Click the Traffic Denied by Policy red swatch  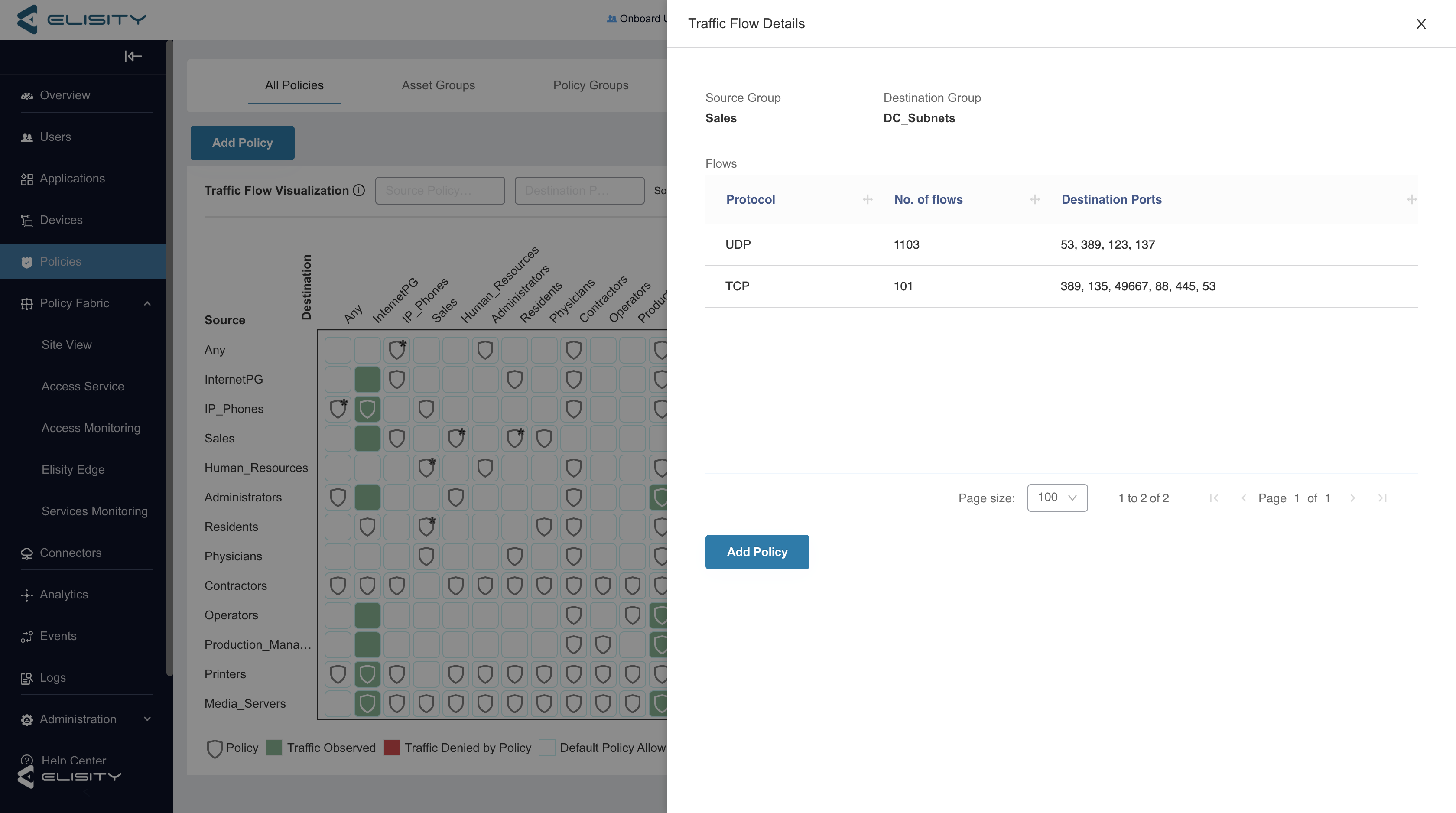392,748
